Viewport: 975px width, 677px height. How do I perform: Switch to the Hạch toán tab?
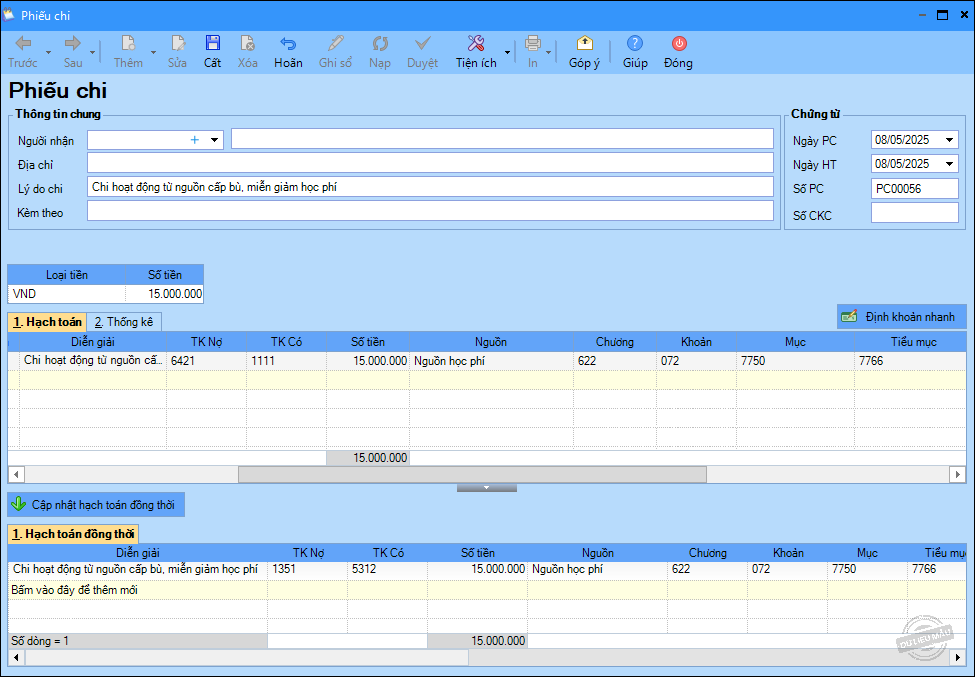[x=47, y=322]
